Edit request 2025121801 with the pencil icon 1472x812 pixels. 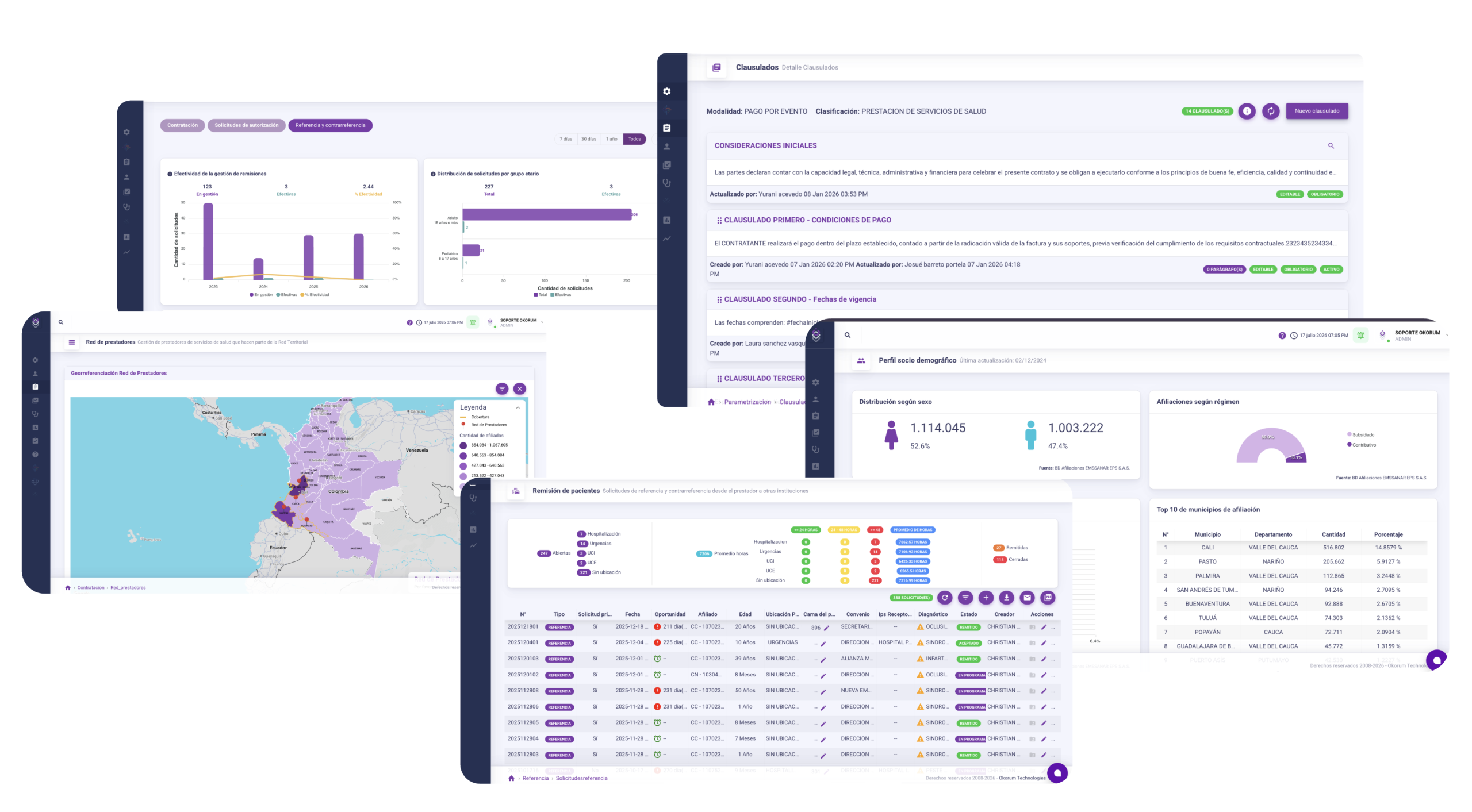[x=1044, y=627]
